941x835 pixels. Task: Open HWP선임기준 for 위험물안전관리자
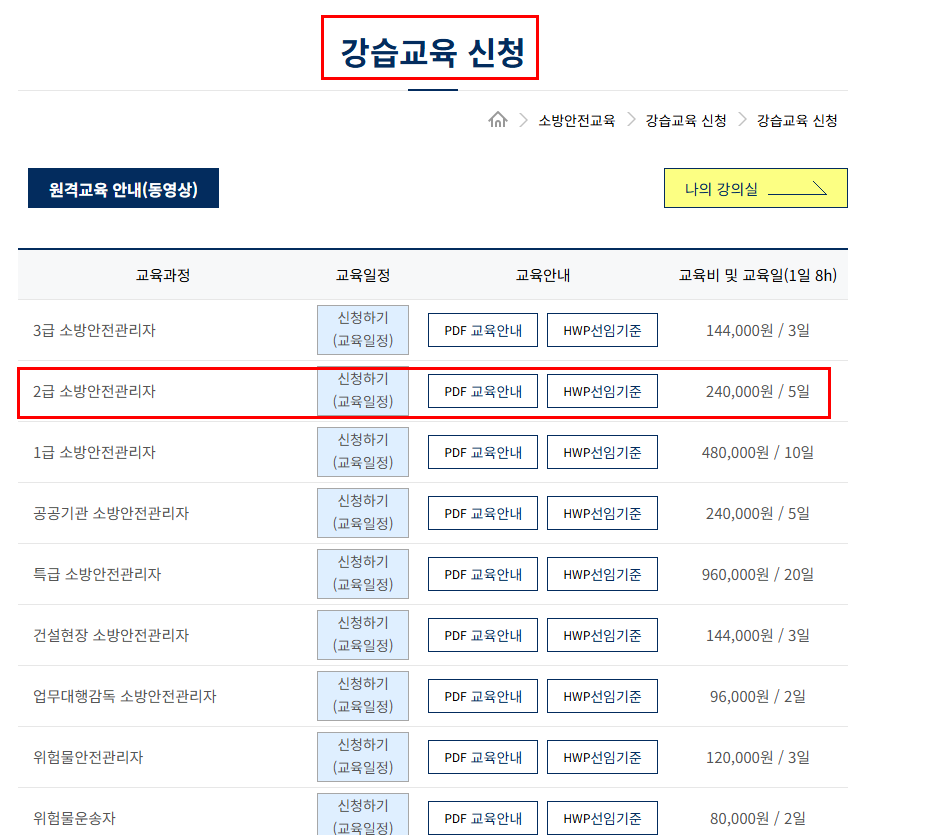(602, 757)
